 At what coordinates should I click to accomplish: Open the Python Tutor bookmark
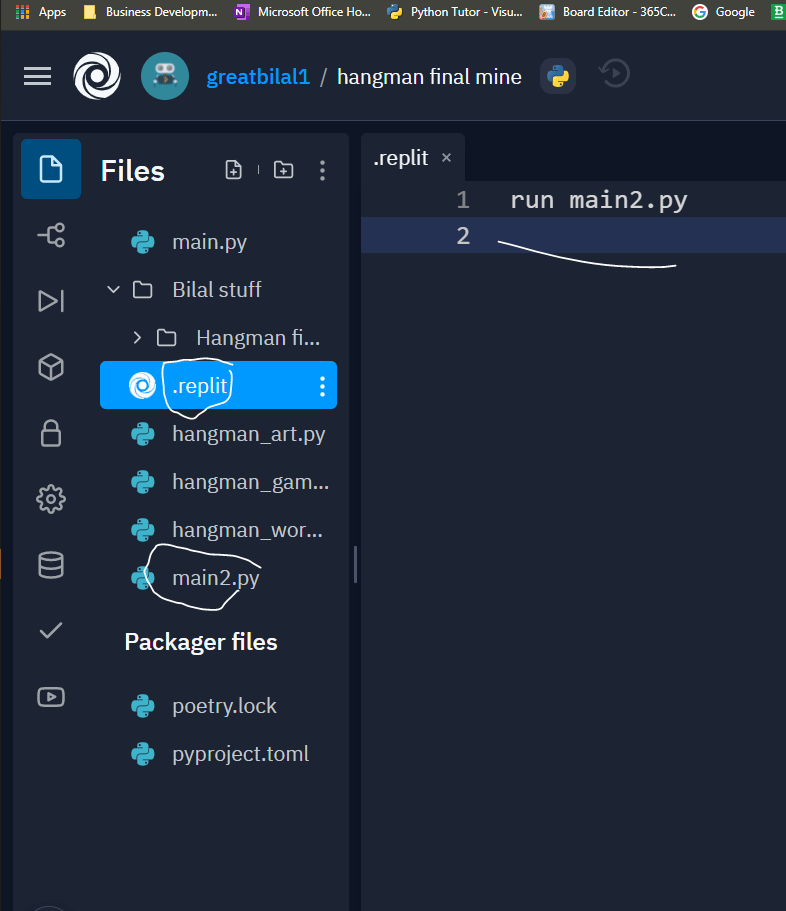pyautogui.click(x=455, y=12)
